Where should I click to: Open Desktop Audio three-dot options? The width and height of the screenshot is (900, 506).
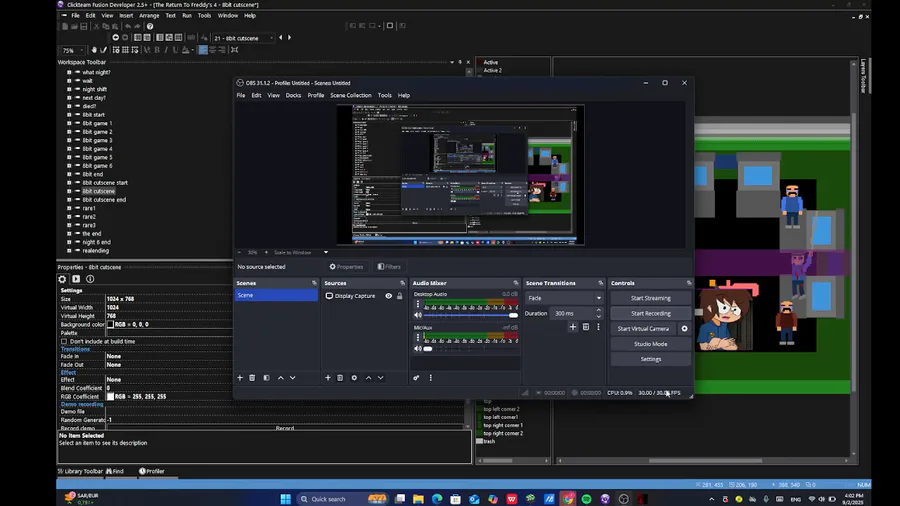click(418, 304)
